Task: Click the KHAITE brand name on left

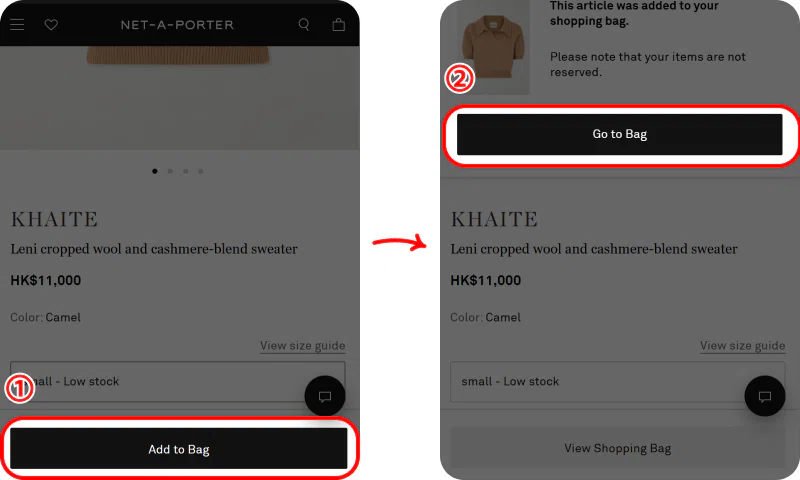Action: click(54, 219)
